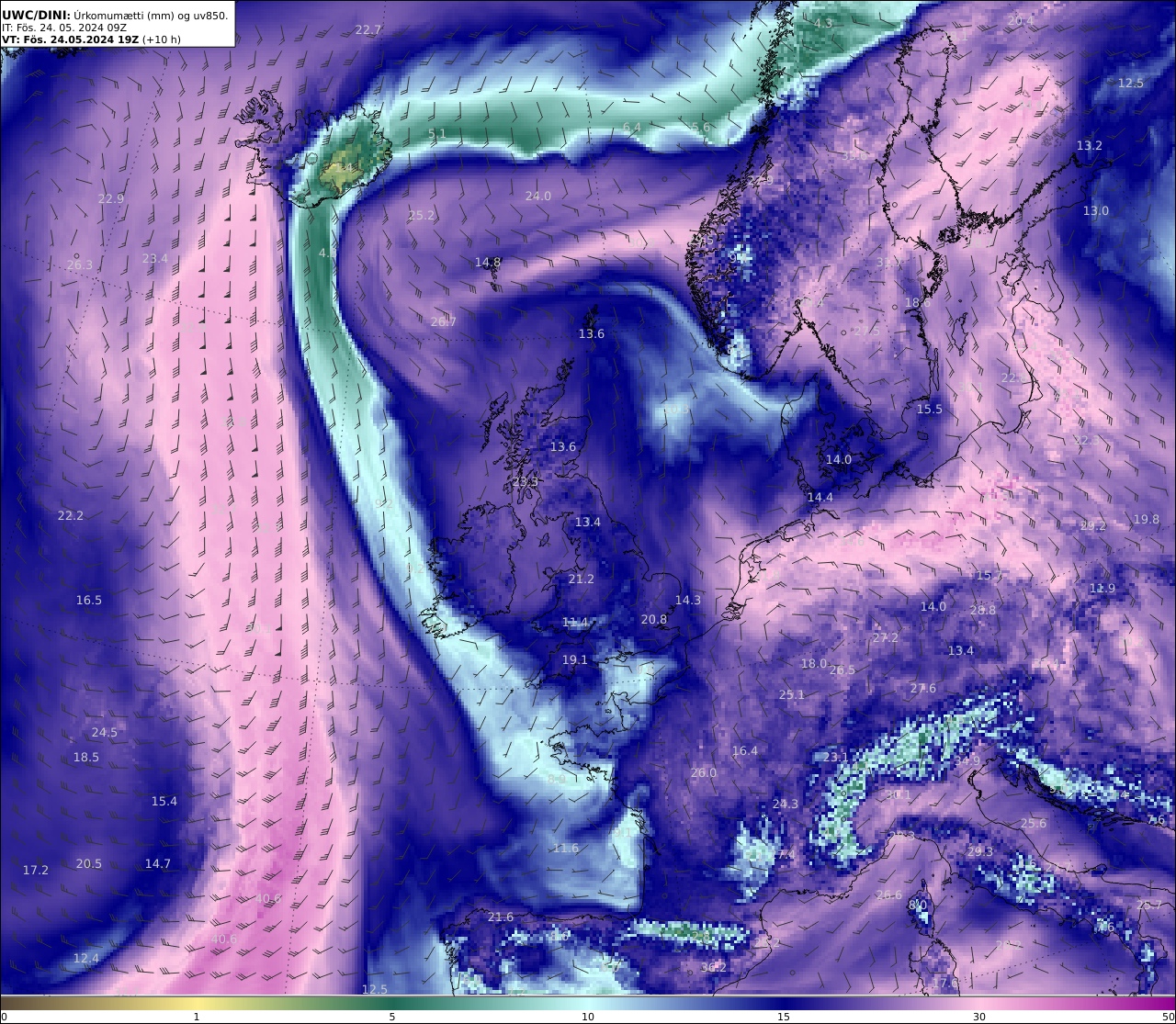Select the value 29.2 label
The image size is (1176, 1024).
point(1093,525)
